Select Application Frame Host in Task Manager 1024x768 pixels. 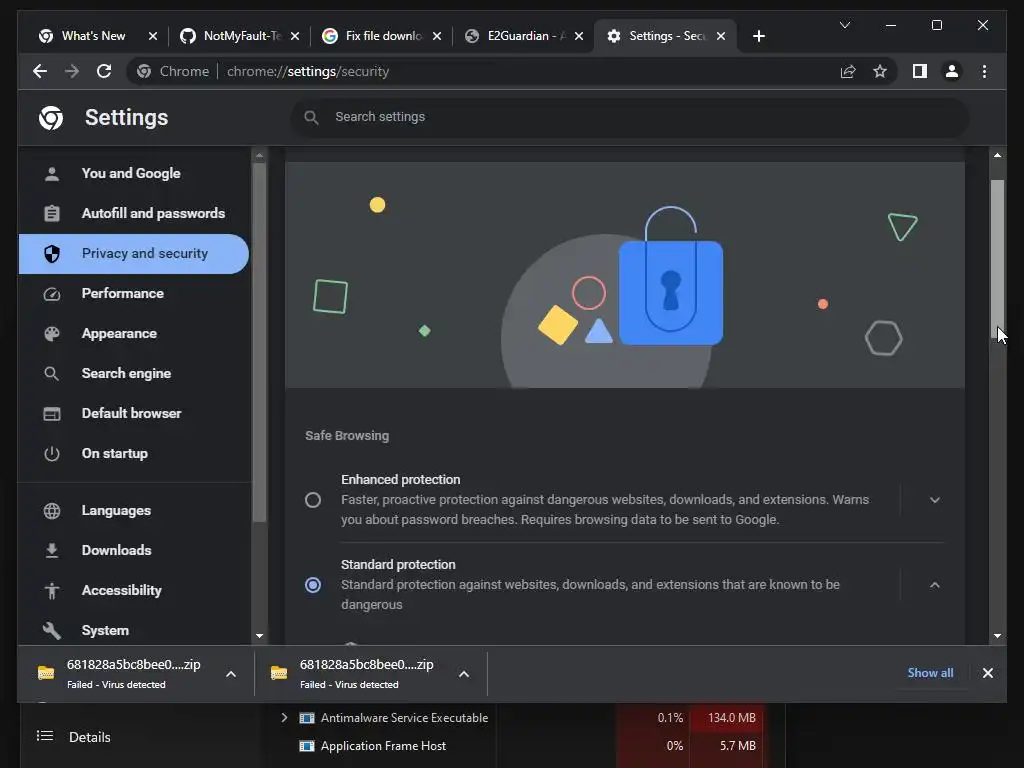coord(383,746)
